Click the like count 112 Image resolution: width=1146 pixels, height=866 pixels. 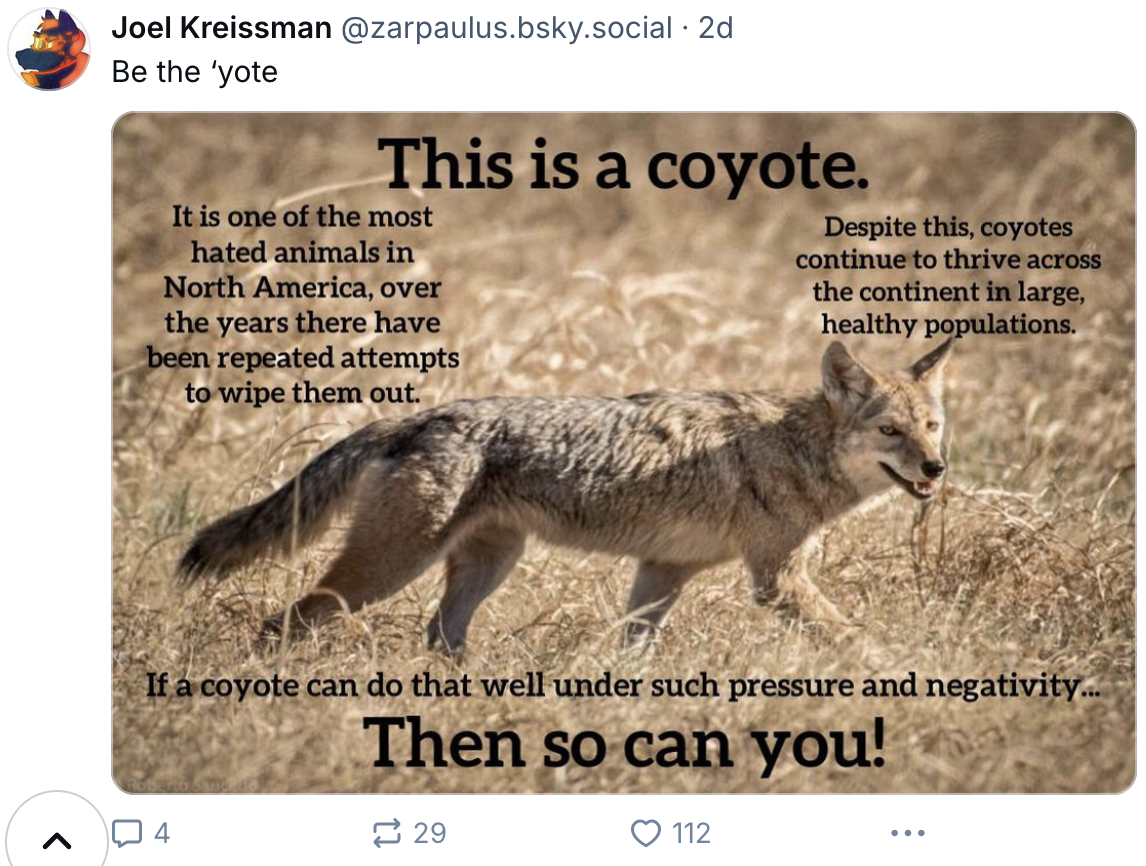pos(691,832)
